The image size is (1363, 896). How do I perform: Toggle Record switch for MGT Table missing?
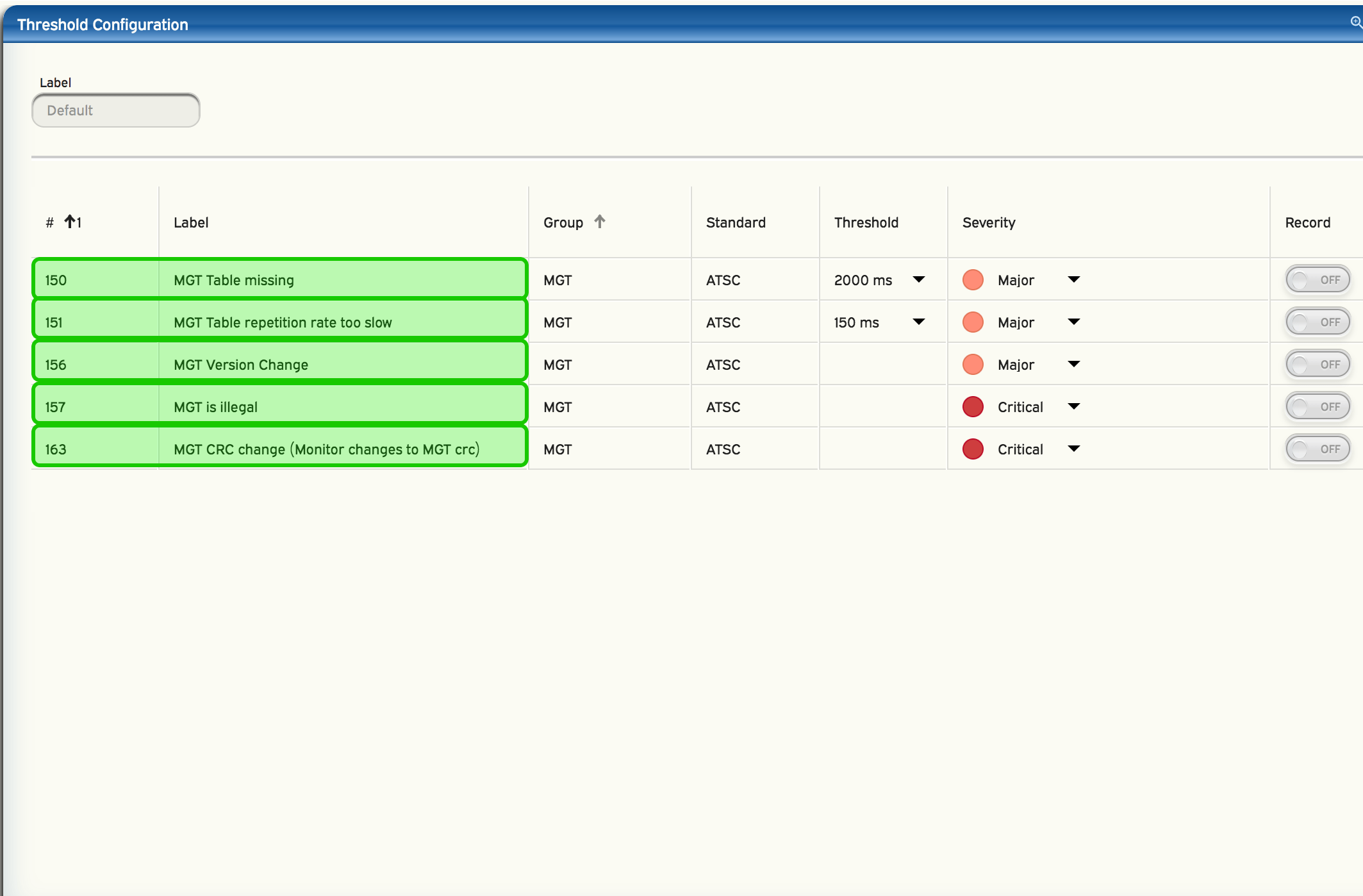pyautogui.click(x=1318, y=280)
